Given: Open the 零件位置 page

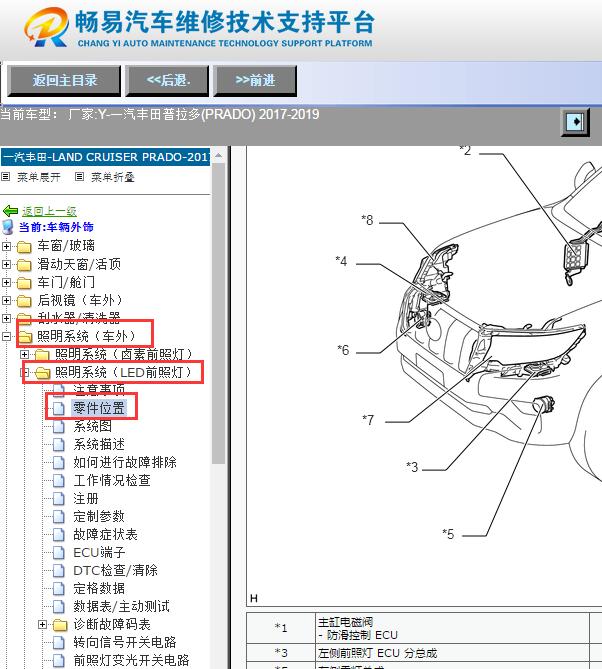Looking at the screenshot, I should click(x=99, y=408).
